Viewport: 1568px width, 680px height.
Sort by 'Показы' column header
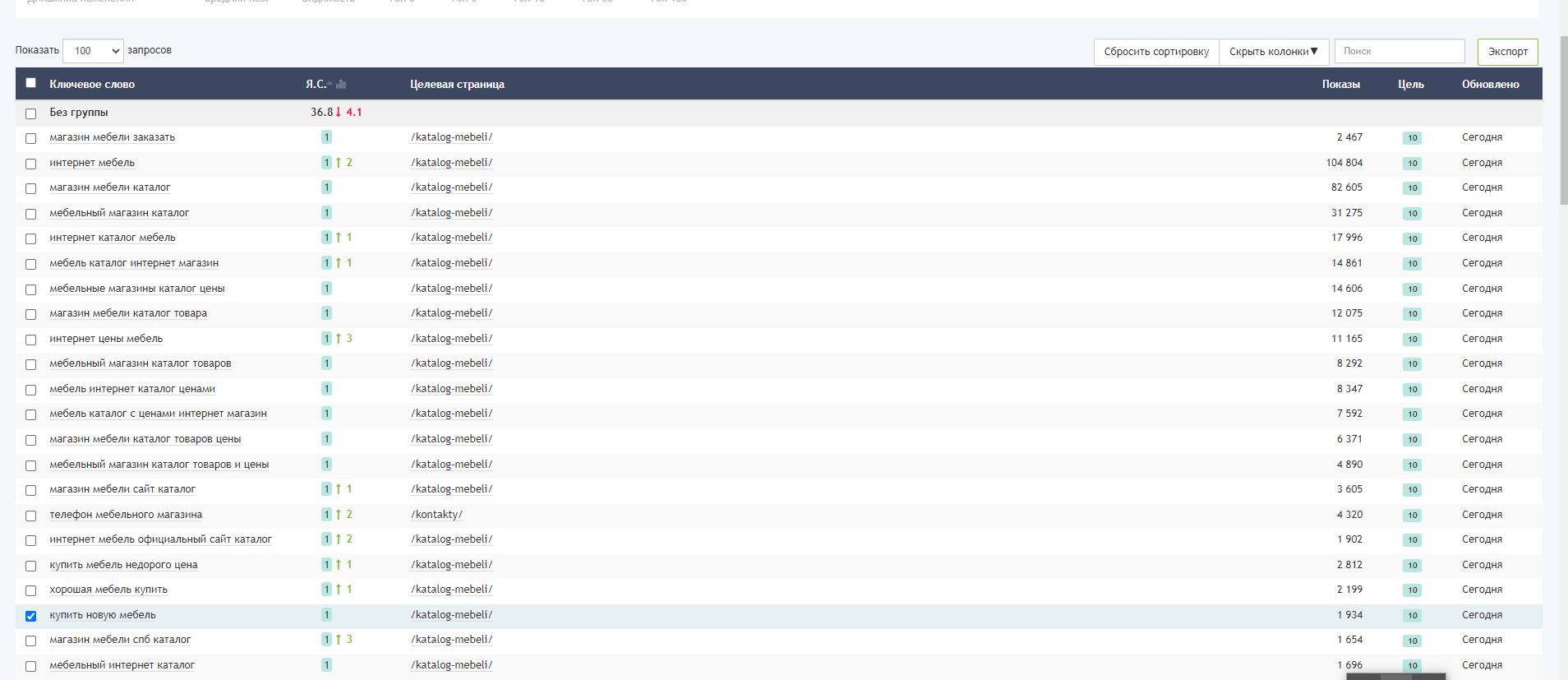tap(1341, 84)
